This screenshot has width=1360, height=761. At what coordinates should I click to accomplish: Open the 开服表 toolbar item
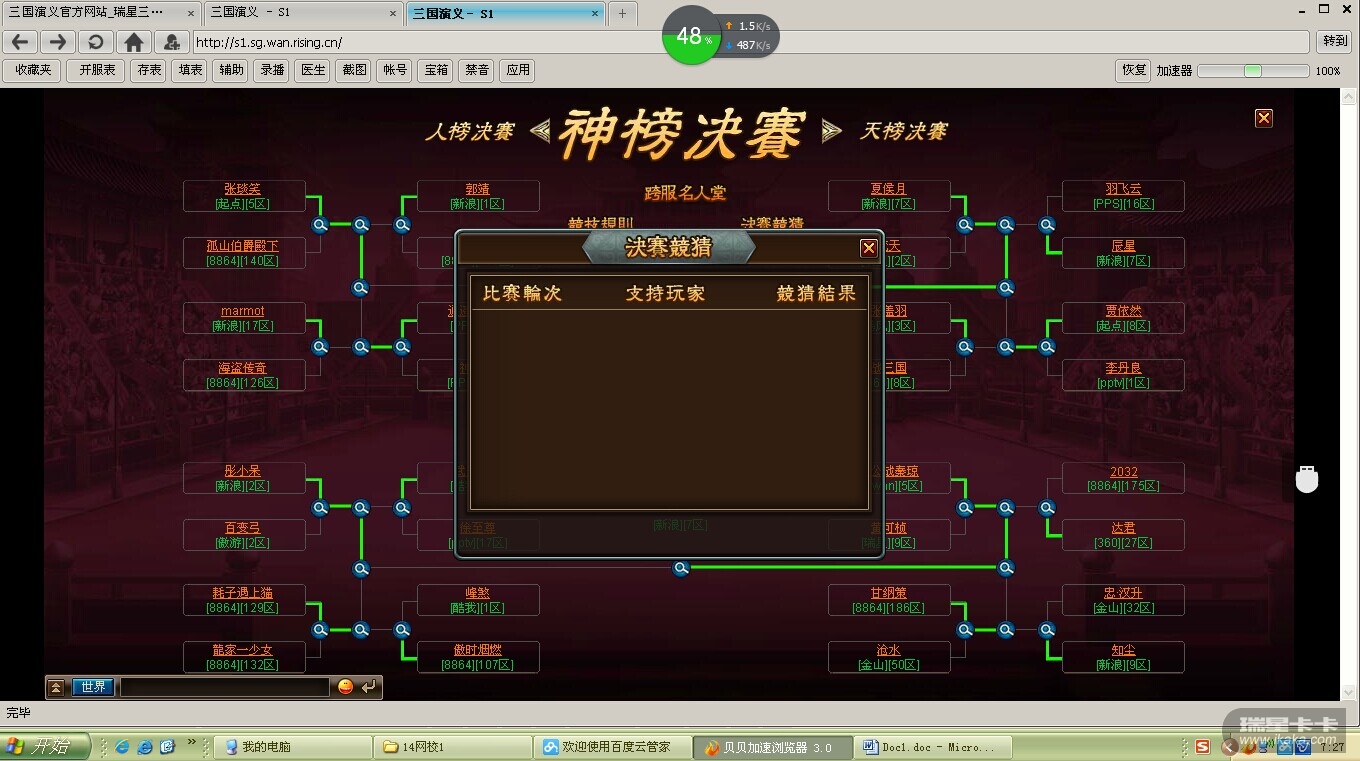[97, 70]
